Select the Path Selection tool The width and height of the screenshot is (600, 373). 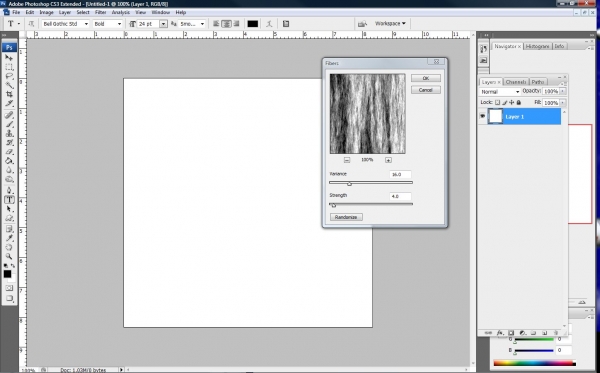(x=9, y=209)
